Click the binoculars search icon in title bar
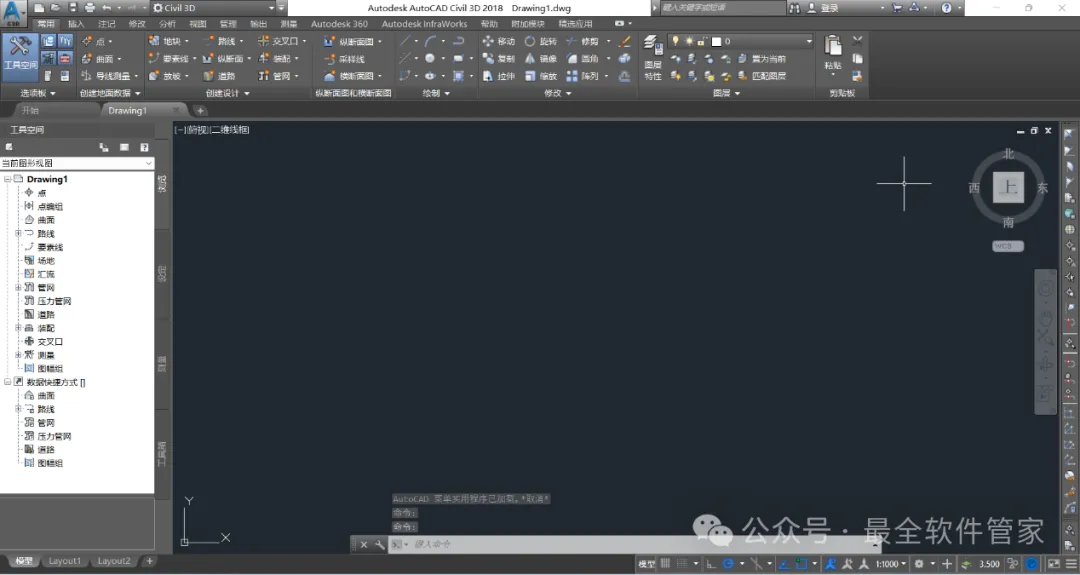 tap(794, 8)
